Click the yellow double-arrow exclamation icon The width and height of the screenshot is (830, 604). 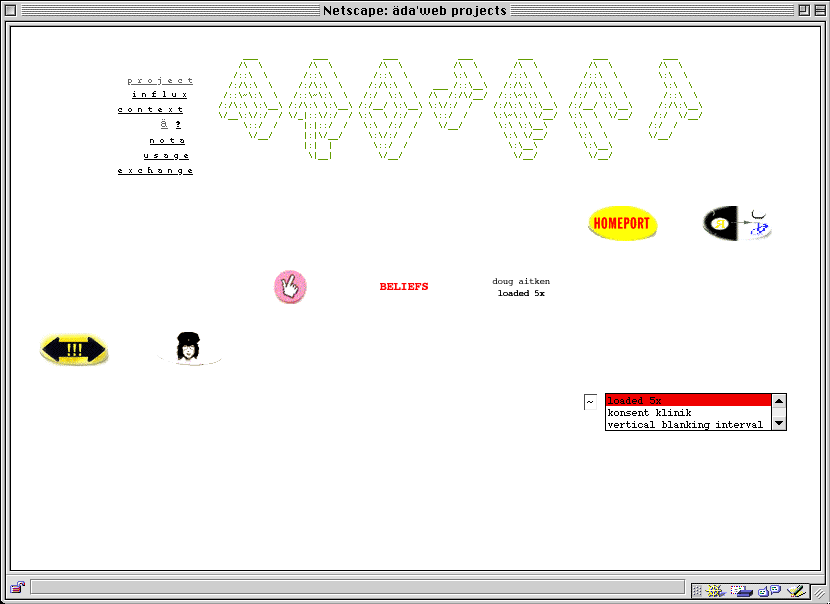click(x=74, y=349)
